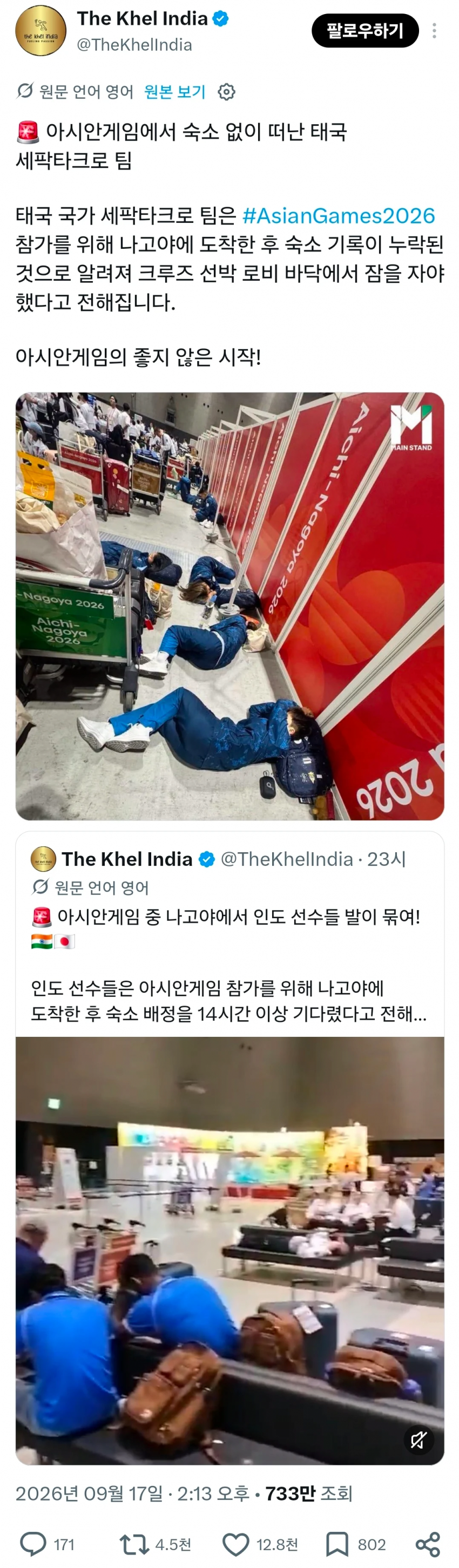Open the reply comments icon
This screenshot has height=1568, width=459.
33,1544
